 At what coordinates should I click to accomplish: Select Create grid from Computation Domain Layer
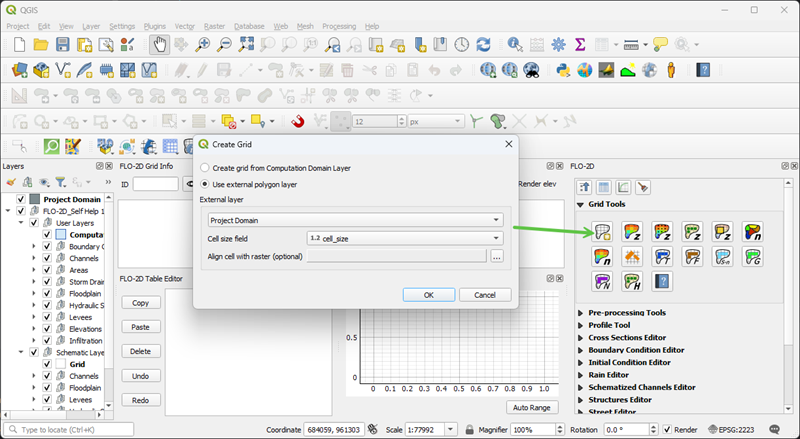[x=206, y=168]
